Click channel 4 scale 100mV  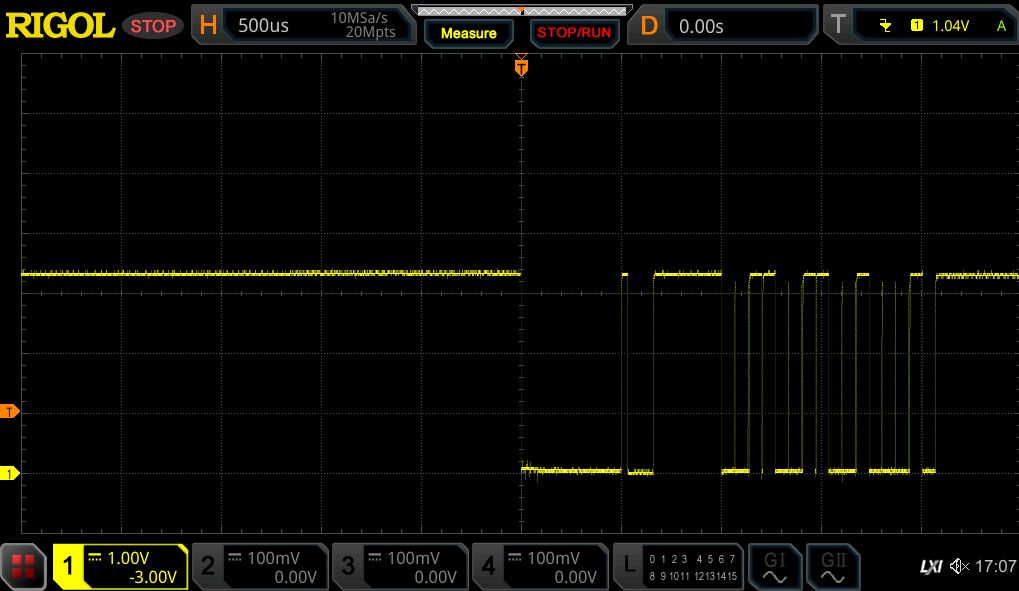[x=553, y=558]
